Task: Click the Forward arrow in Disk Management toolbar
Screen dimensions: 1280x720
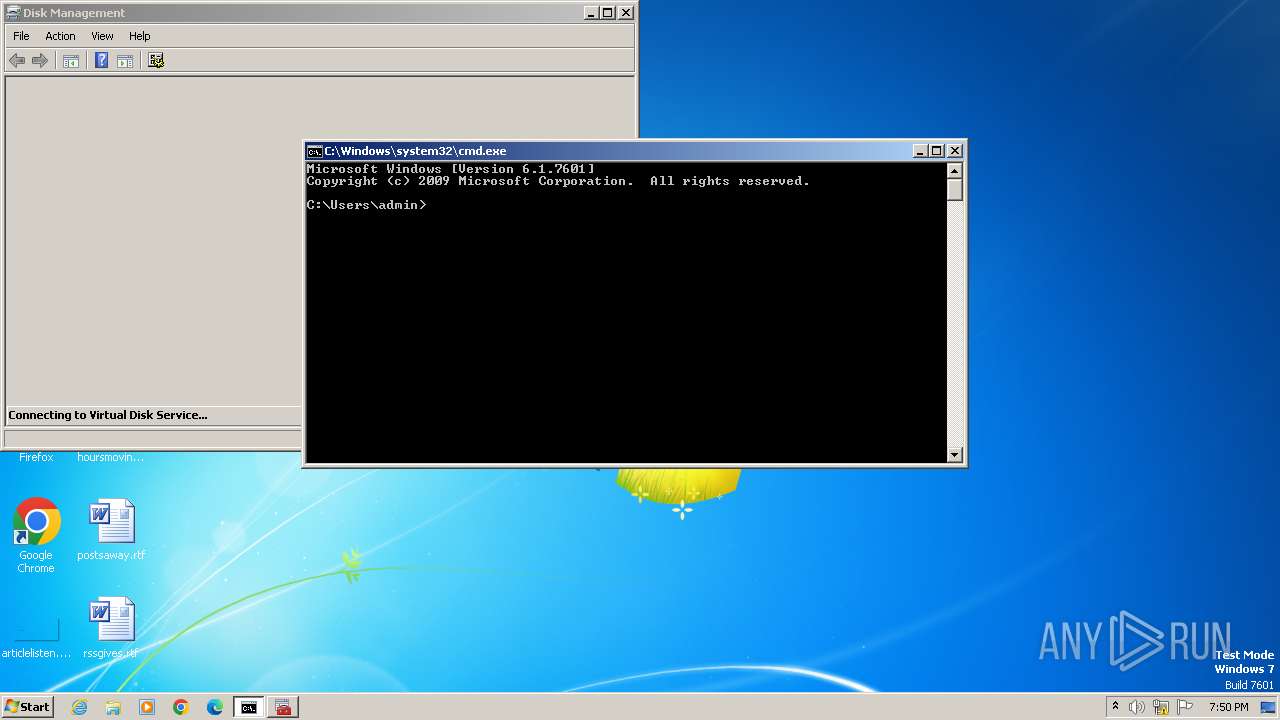Action: click(40, 61)
